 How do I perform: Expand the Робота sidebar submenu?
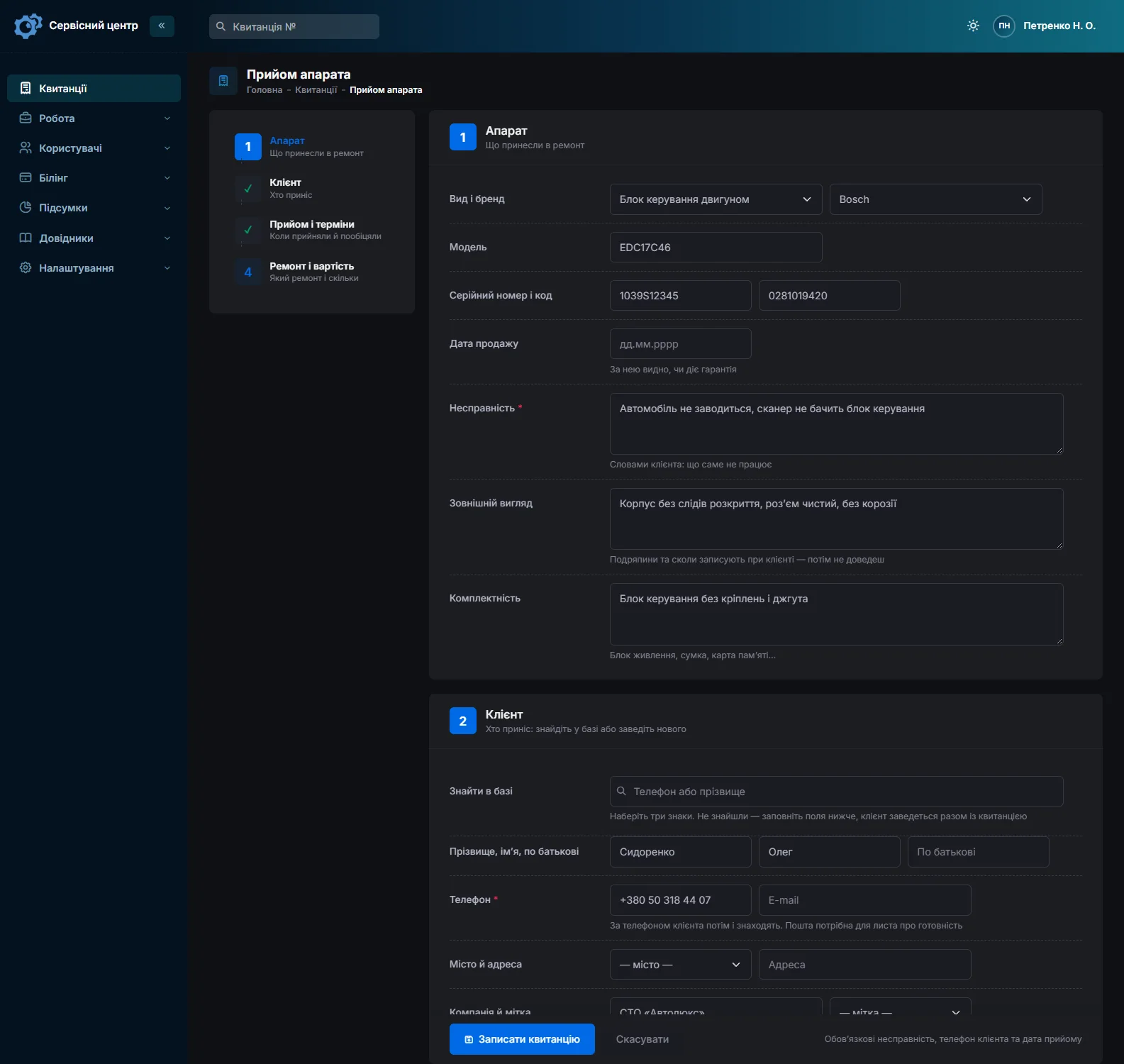coord(167,118)
